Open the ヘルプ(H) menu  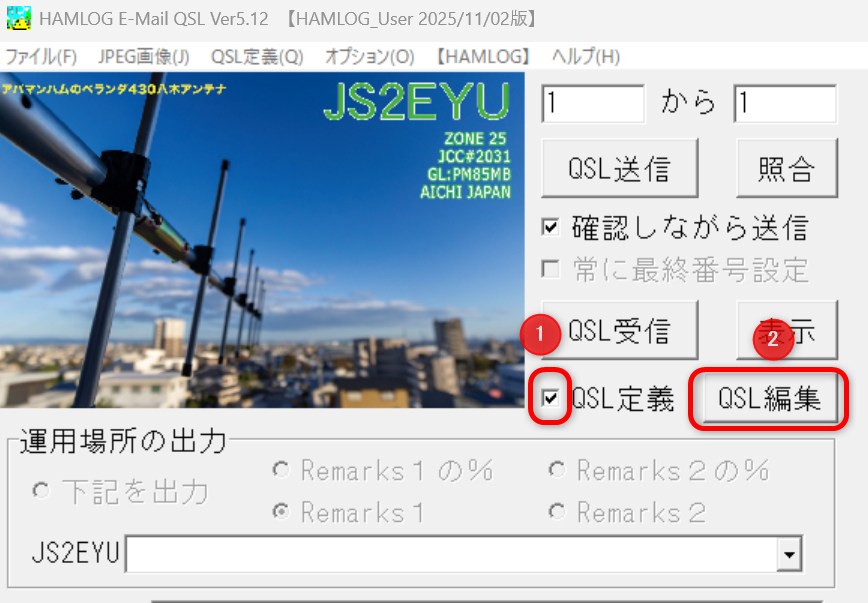[x=585, y=57]
